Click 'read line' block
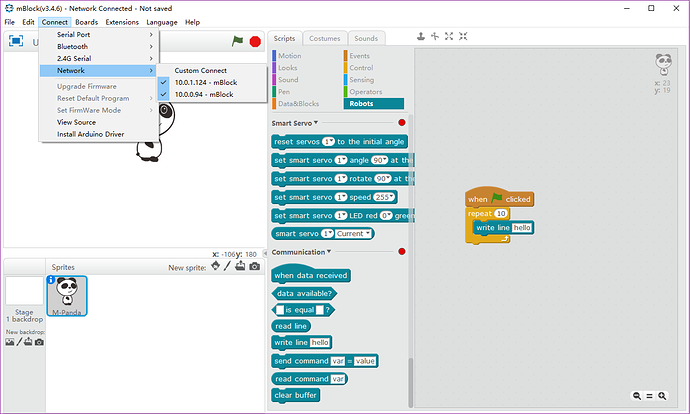The height and width of the screenshot is (414, 690). (x=291, y=326)
